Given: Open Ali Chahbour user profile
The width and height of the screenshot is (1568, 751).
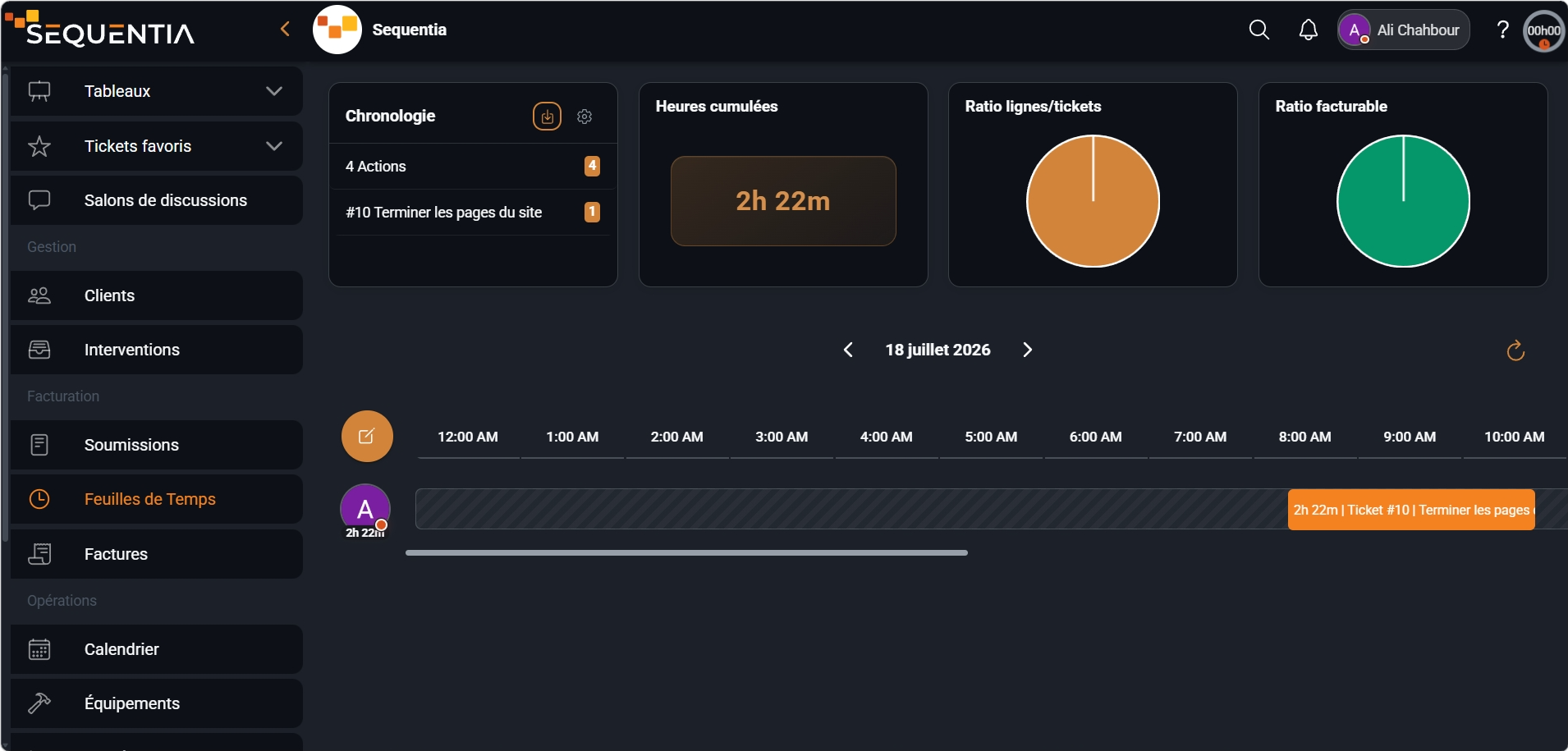Looking at the screenshot, I should (x=1403, y=30).
